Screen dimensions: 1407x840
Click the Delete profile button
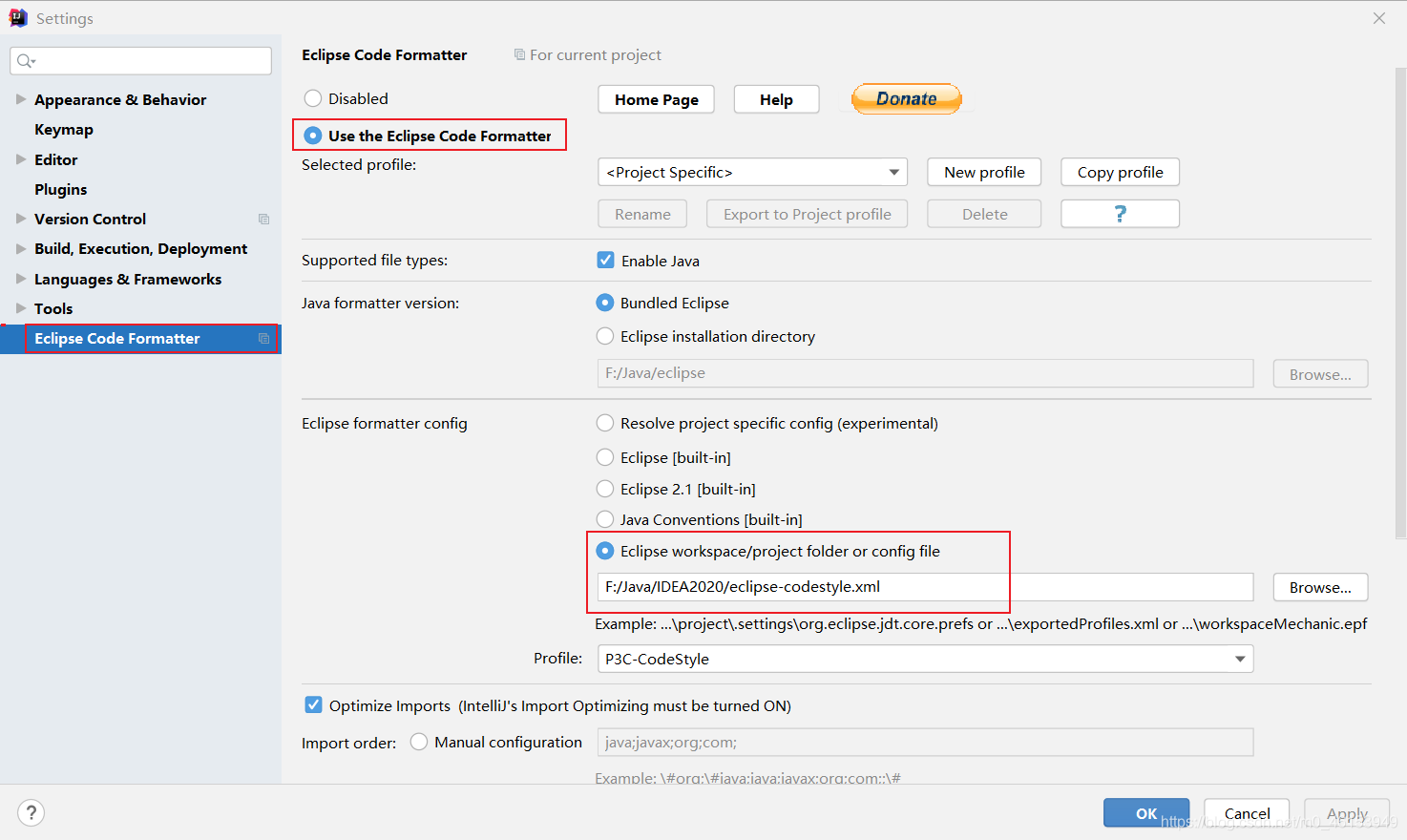(984, 214)
